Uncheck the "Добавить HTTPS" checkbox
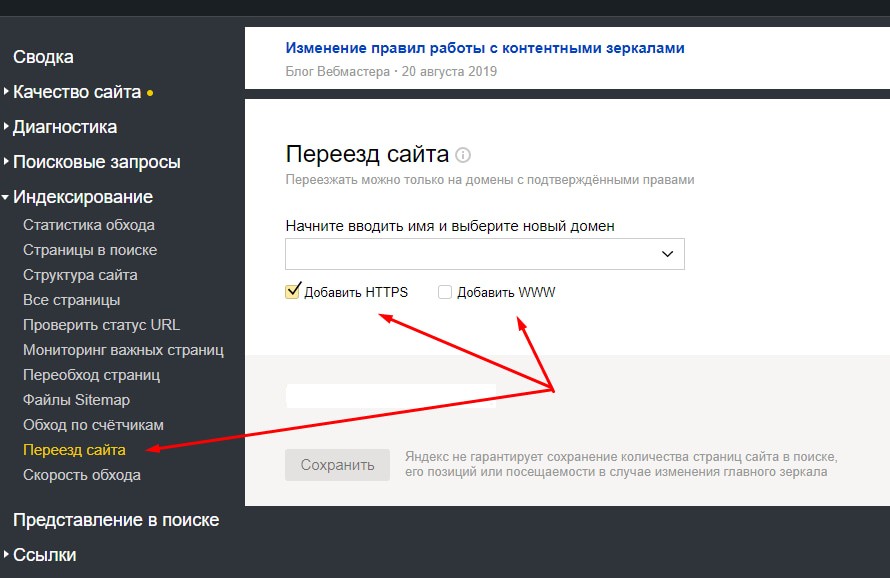Image resolution: width=890 pixels, height=578 pixels. click(292, 291)
